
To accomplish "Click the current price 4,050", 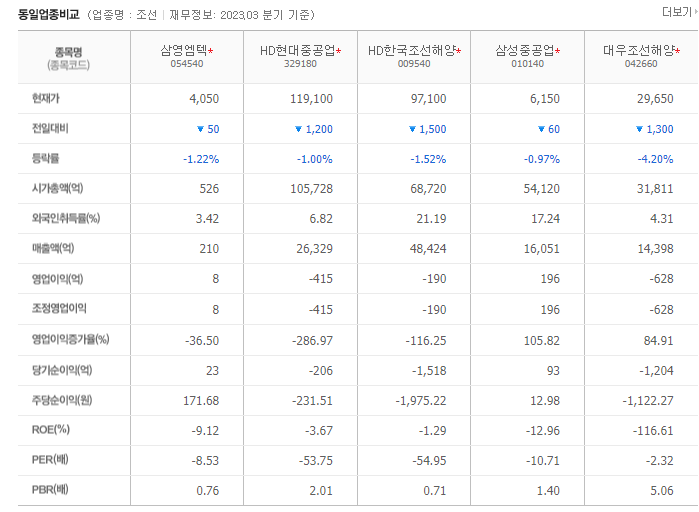I will pyautogui.click(x=204, y=99).
